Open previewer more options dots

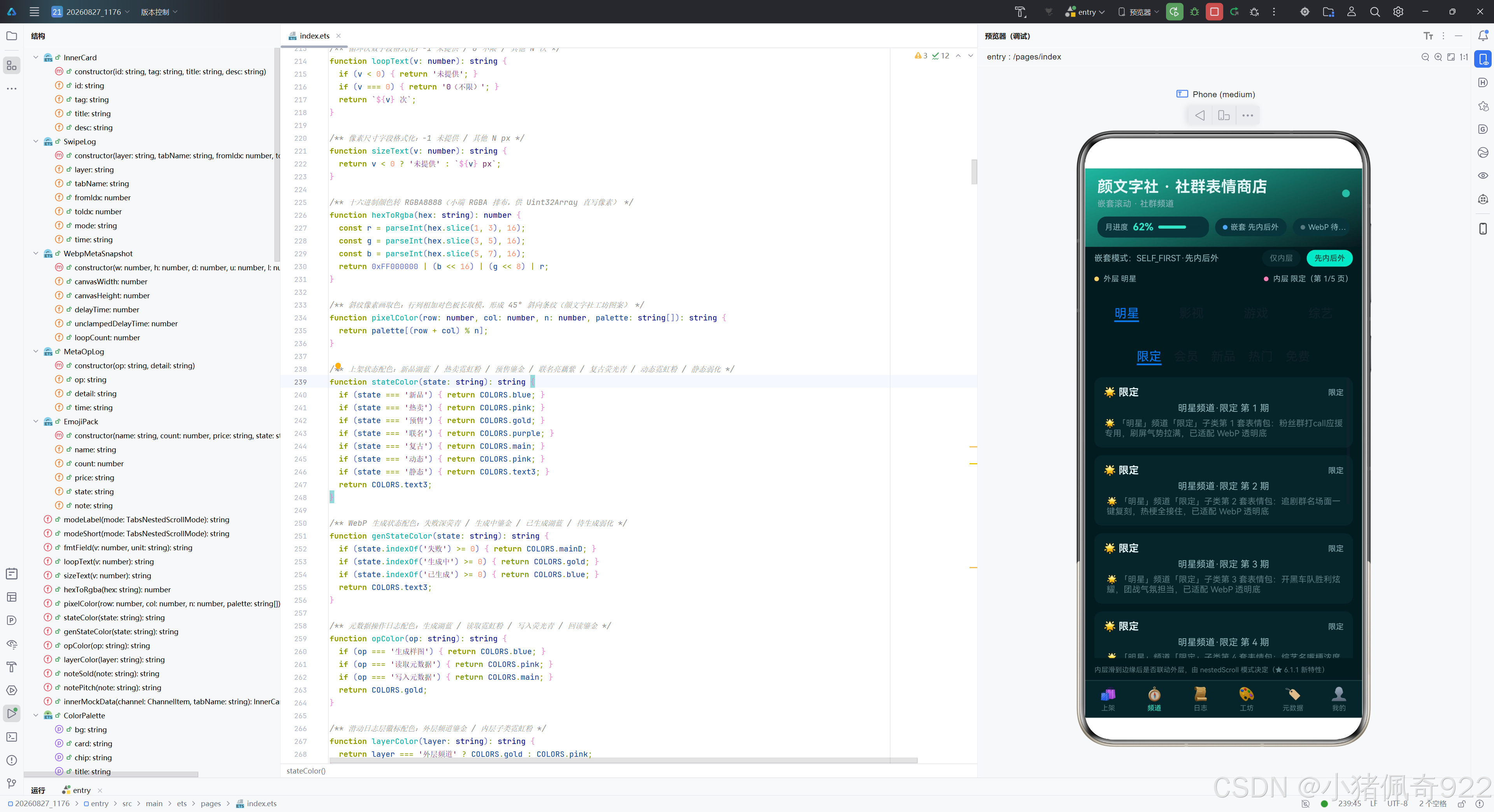coord(1247,115)
